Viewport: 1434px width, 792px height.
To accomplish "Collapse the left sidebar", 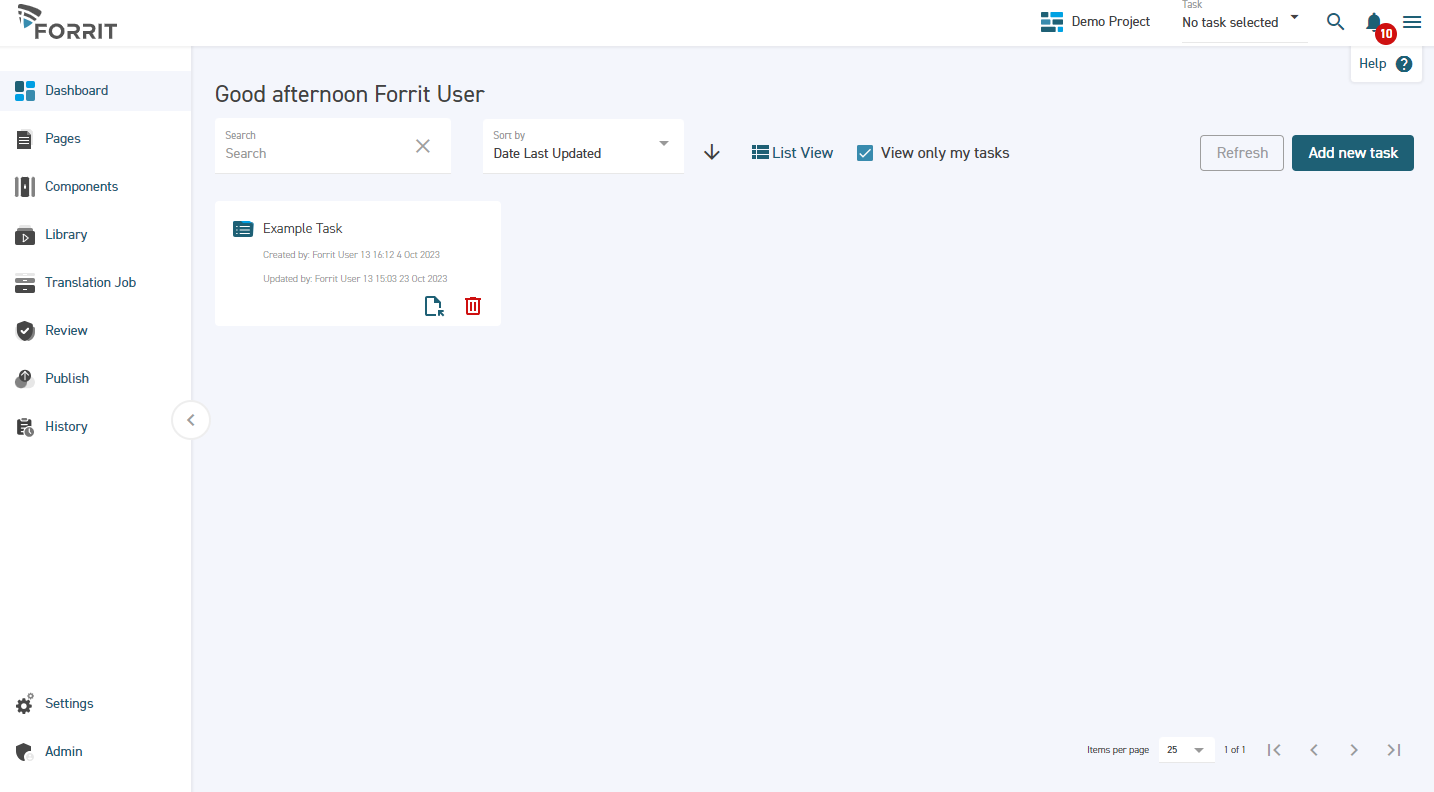I will tap(191, 420).
